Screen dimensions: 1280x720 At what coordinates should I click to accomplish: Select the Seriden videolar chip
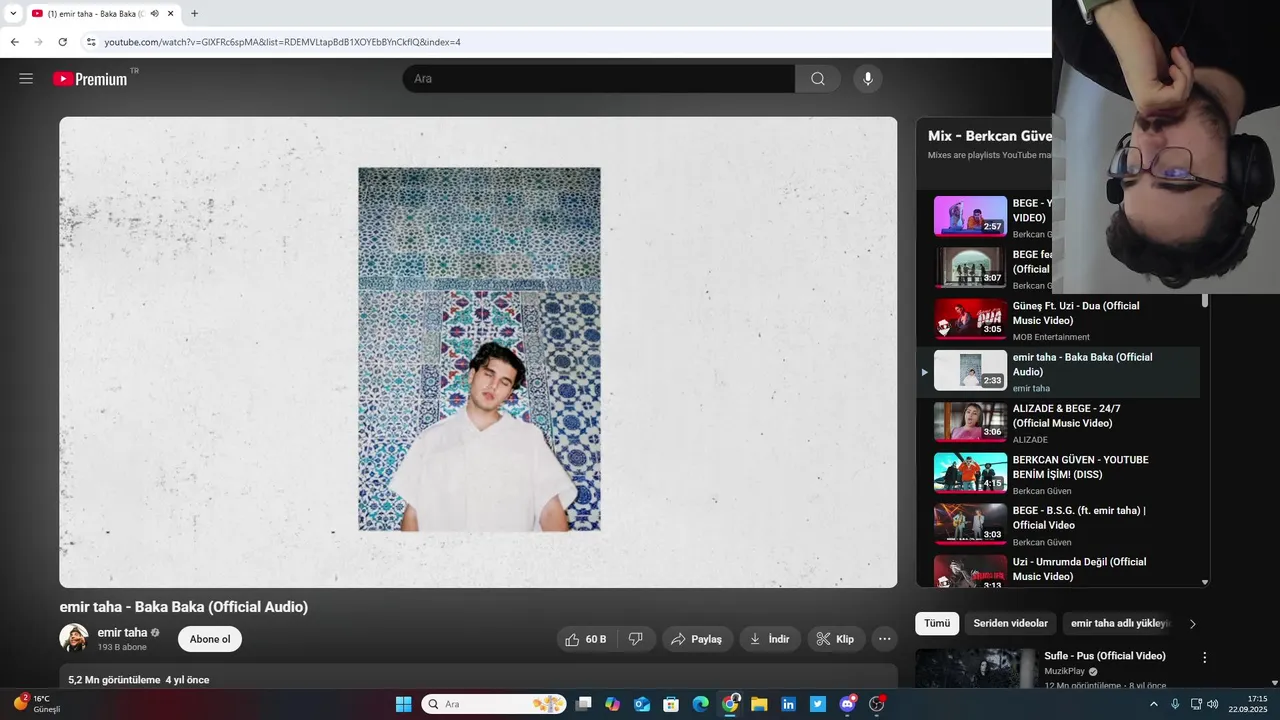pyautogui.click(x=1011, y=623)
